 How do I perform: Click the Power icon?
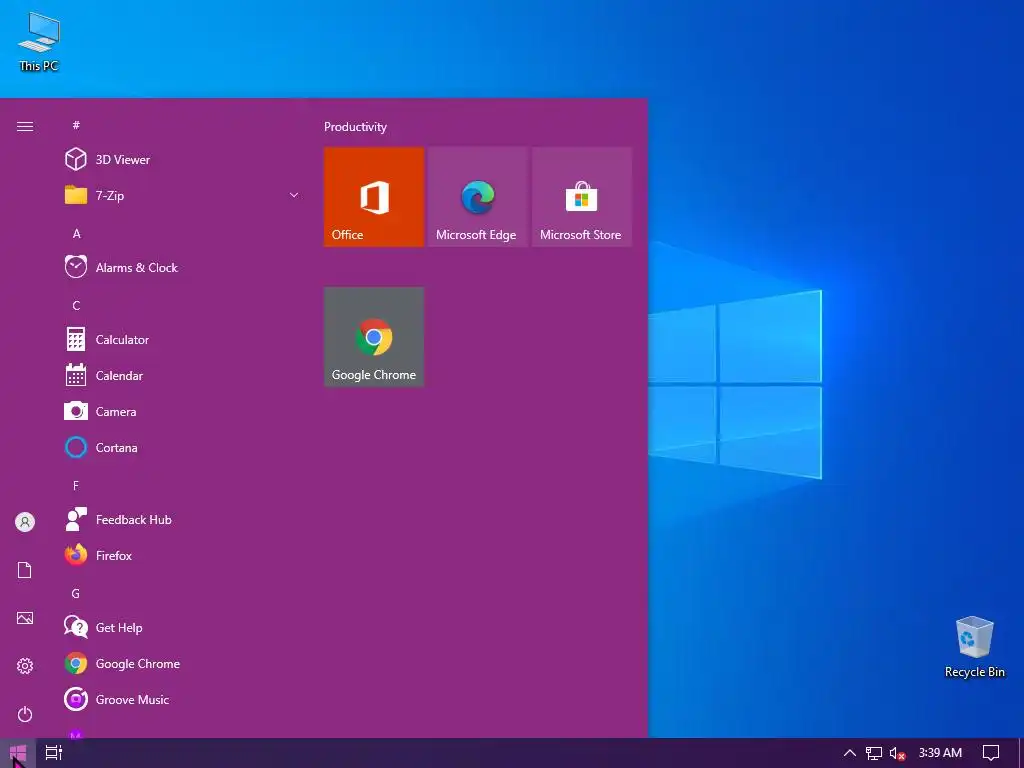[25, 714]
